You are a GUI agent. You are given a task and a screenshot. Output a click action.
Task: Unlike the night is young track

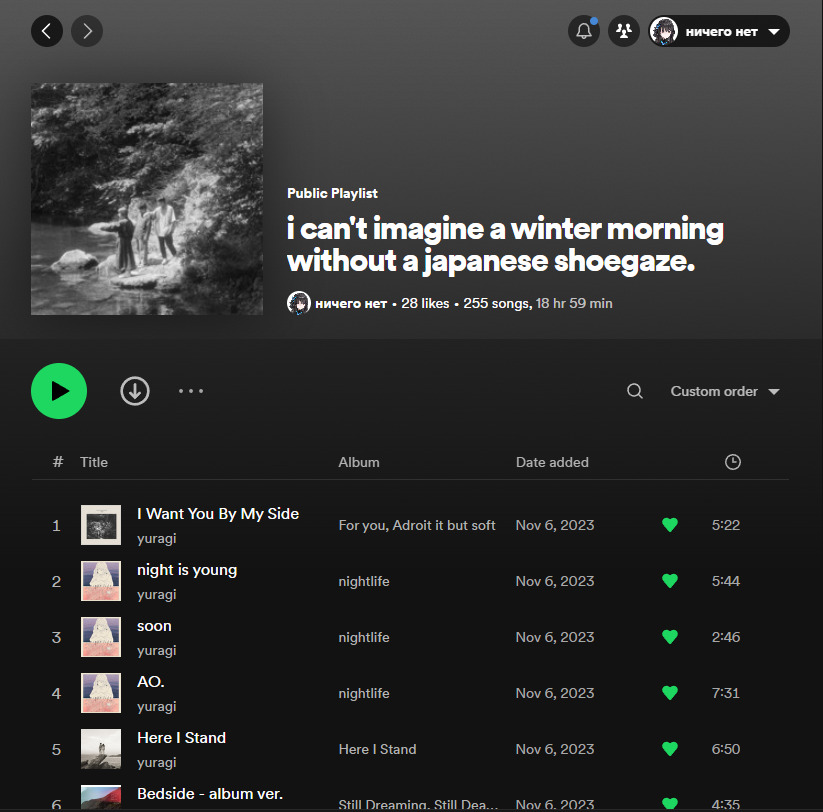(670, 581)
